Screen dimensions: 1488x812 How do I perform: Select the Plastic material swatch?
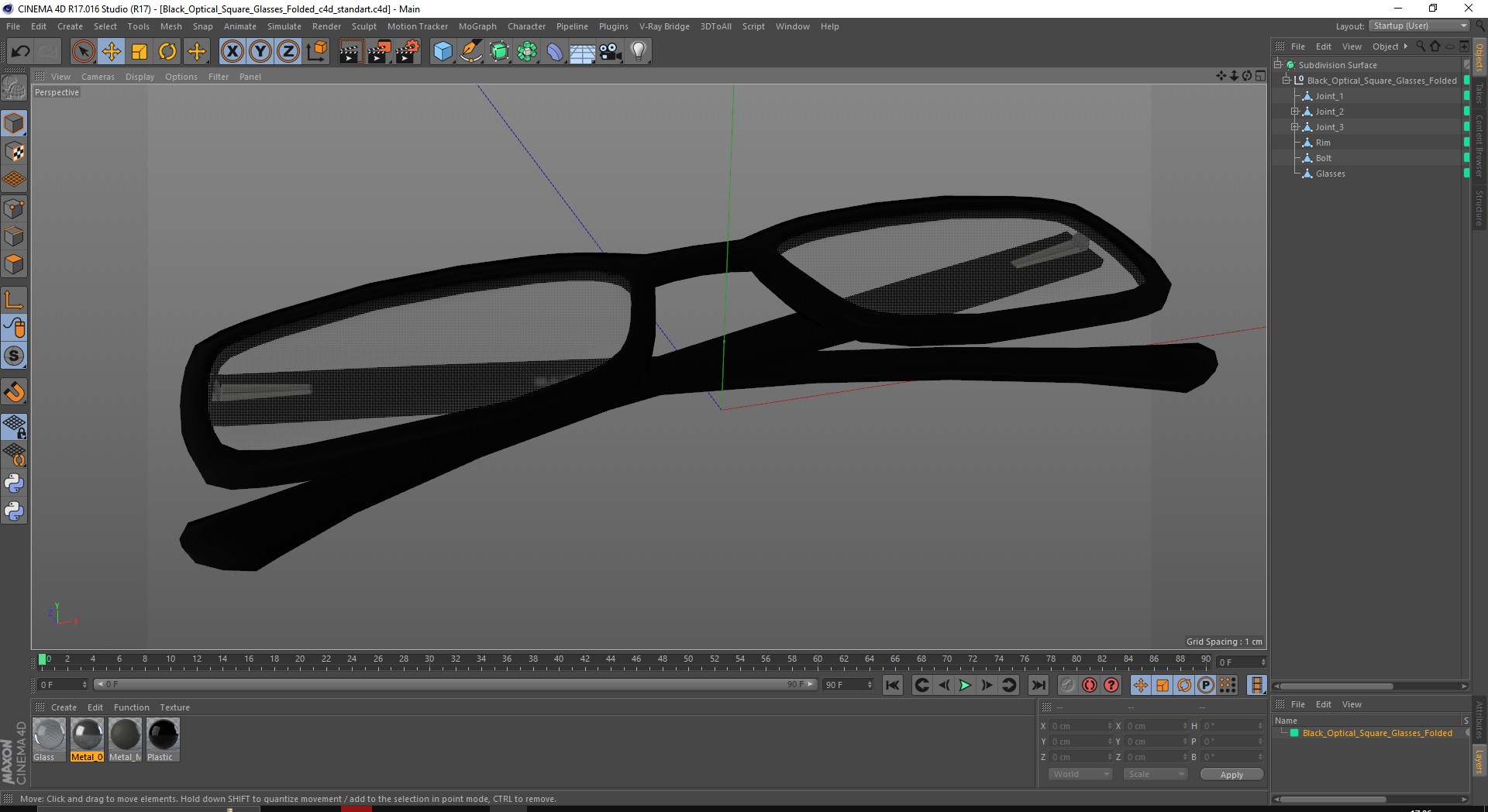tap(163, 739)
